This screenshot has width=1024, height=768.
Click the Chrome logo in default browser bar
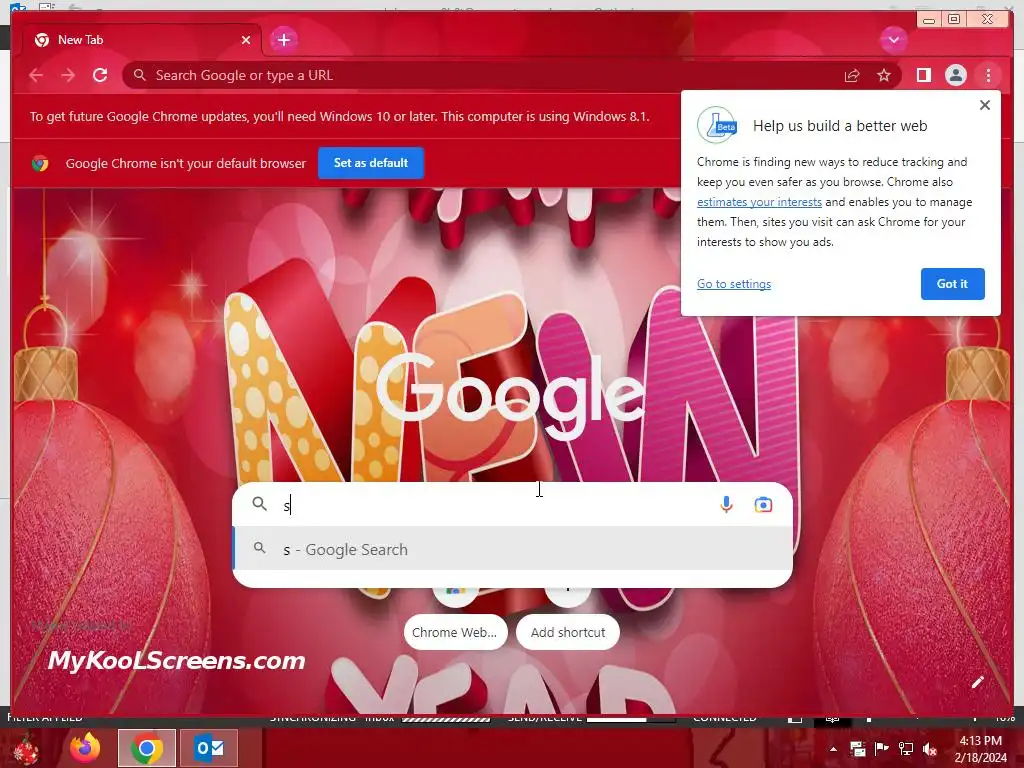(x=40, y=163)
